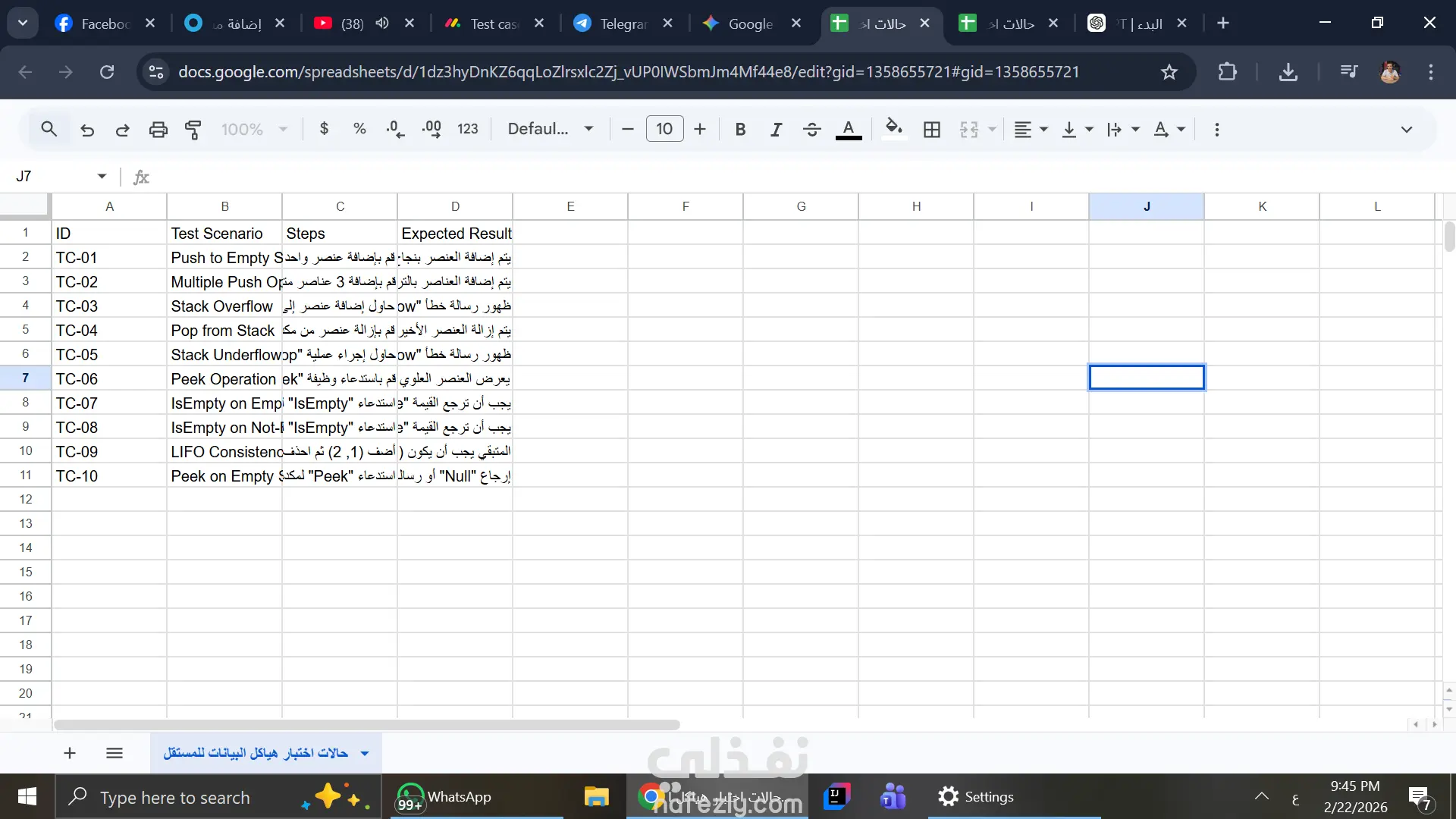
Task: Open the borders tool icon
Action: 932,130
